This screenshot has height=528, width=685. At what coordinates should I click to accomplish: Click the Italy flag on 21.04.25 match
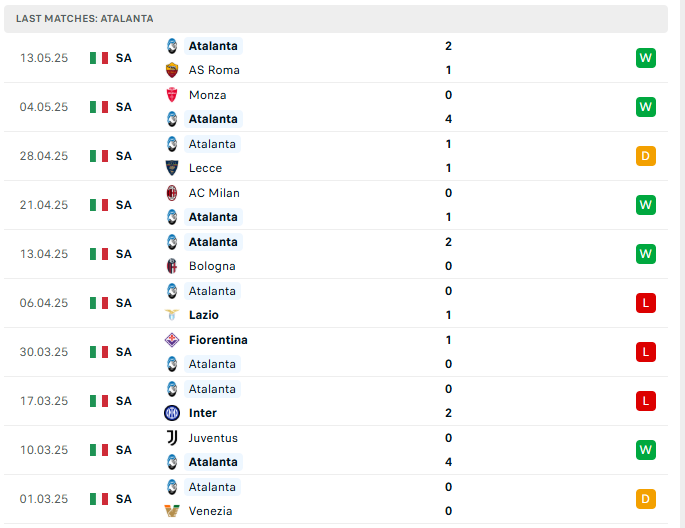point(99,205)
